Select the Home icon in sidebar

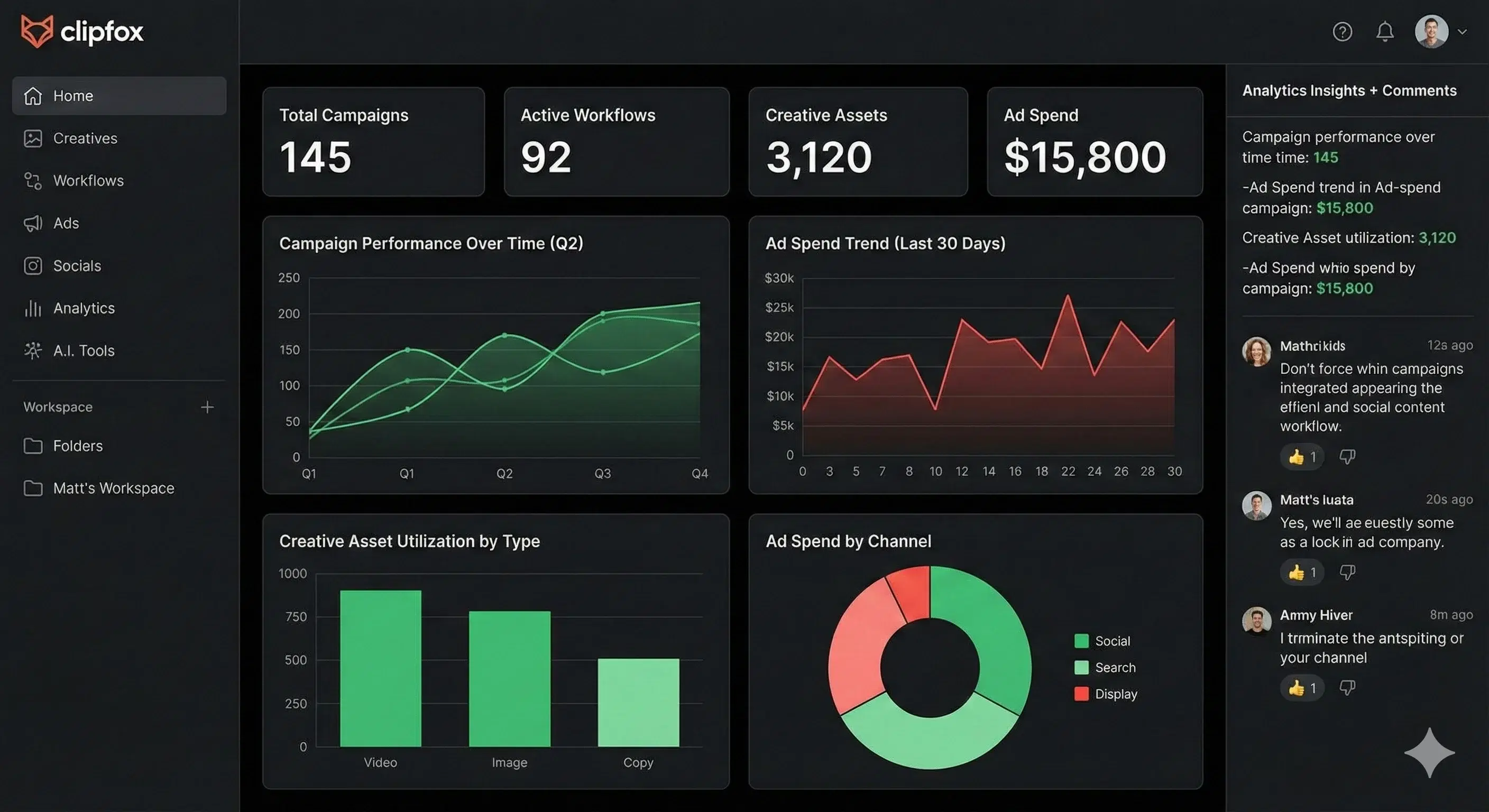click(33, 96)
